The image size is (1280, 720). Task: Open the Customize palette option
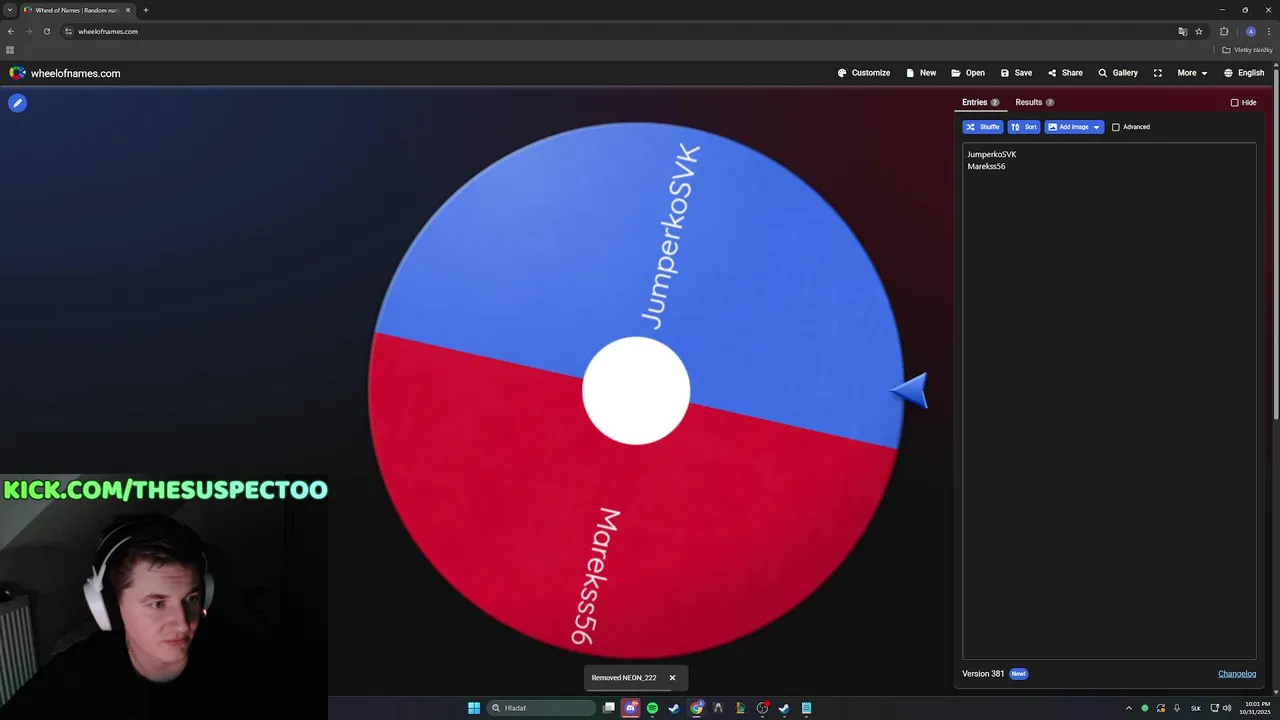click(x=864, y=73)
